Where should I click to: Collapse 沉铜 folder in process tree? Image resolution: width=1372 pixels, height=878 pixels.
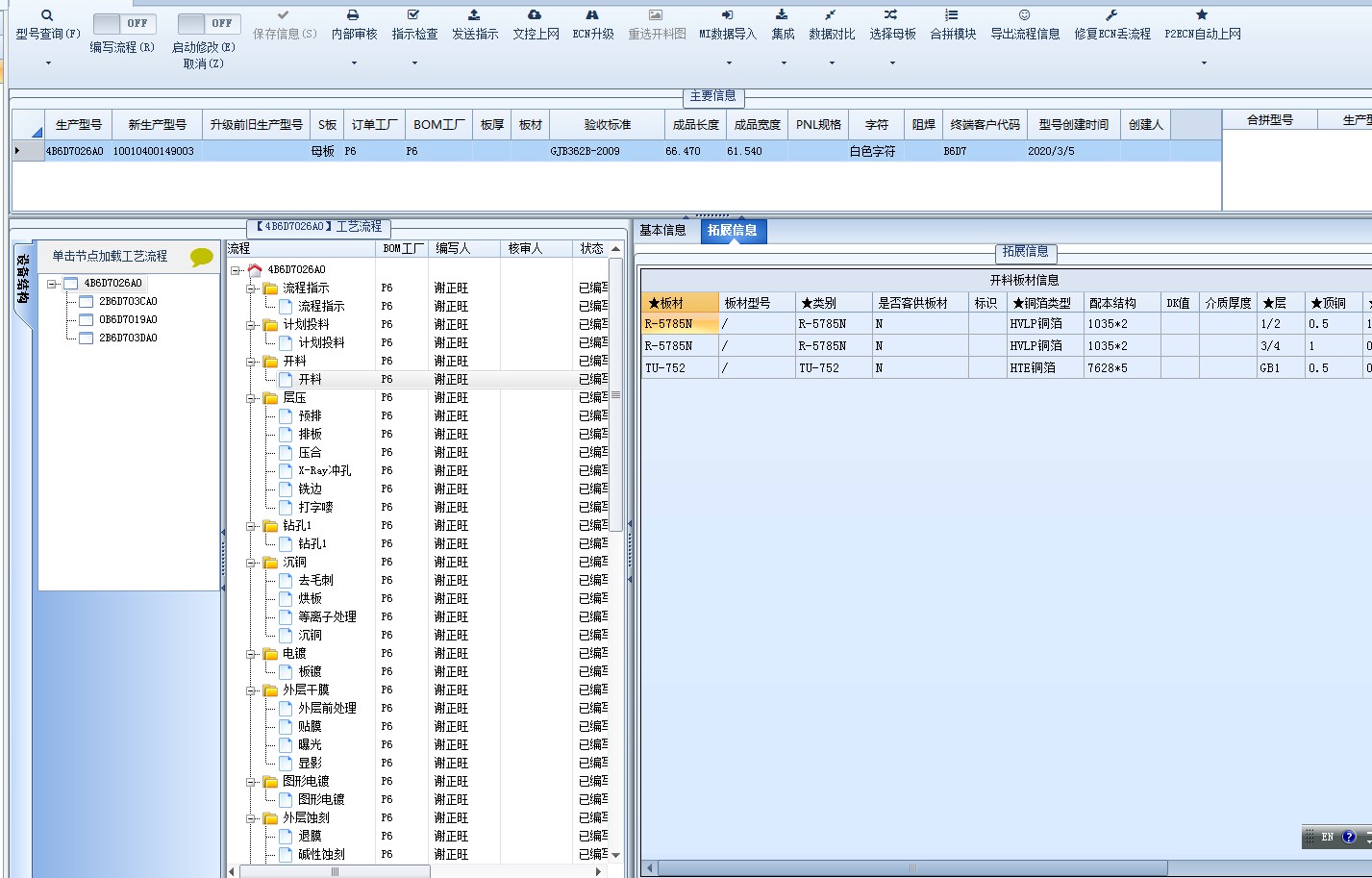251,562
